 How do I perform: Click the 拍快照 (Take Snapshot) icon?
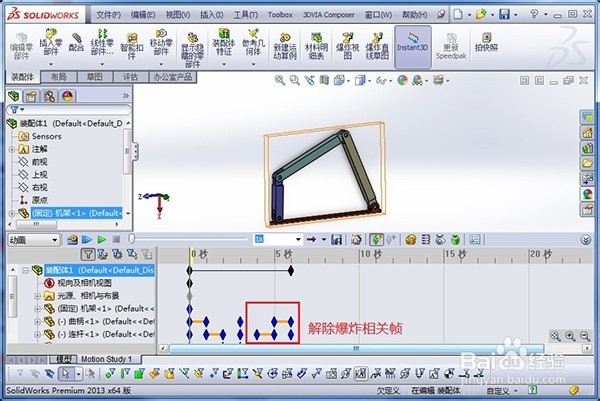486,42
